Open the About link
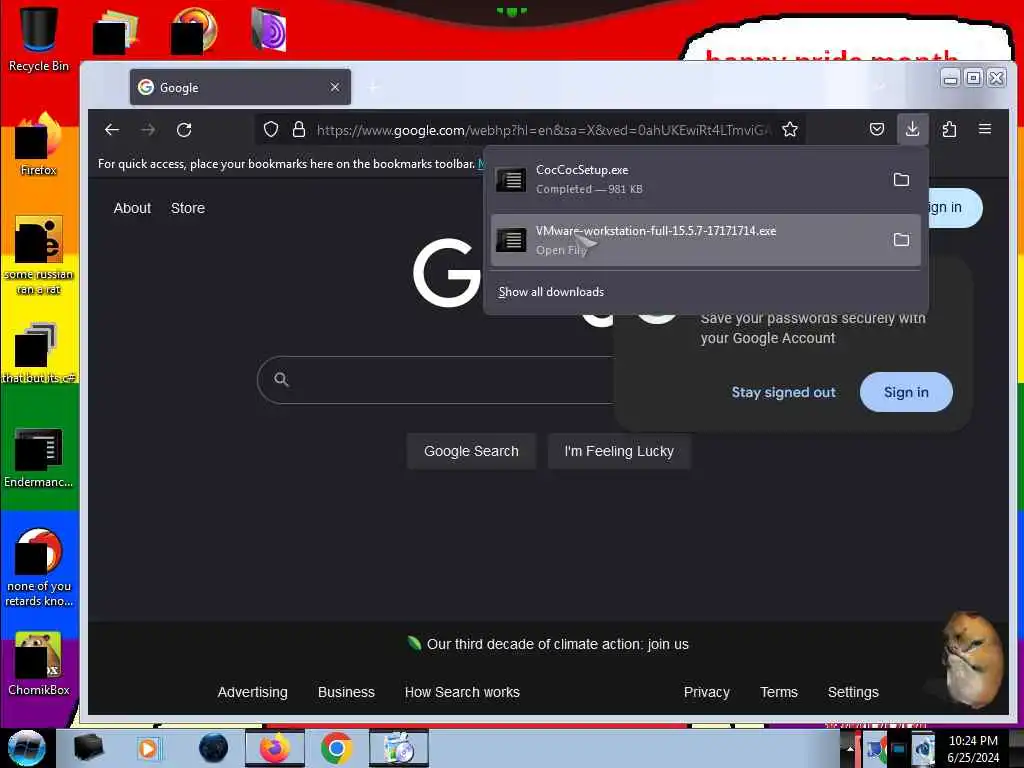The height and width of the screenshot is (768, 1024). [132, 208]
